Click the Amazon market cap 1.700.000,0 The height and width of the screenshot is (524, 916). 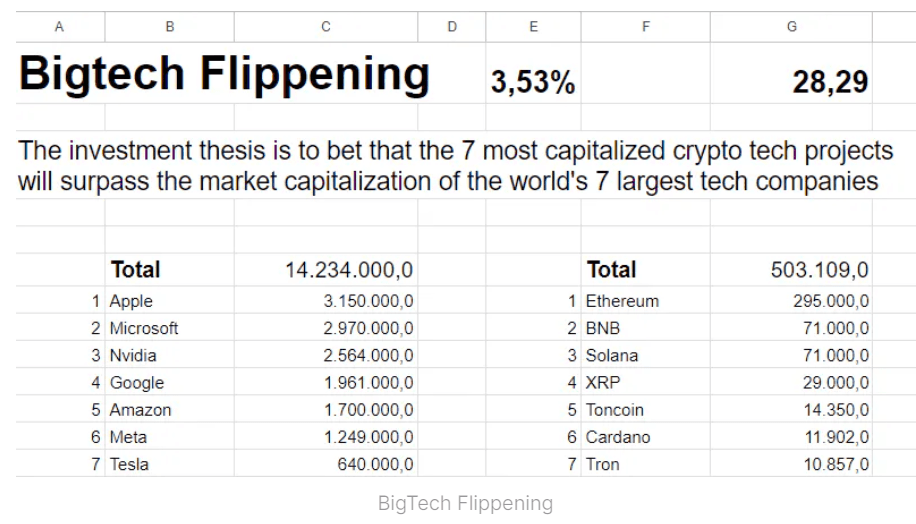click(368, 410)
